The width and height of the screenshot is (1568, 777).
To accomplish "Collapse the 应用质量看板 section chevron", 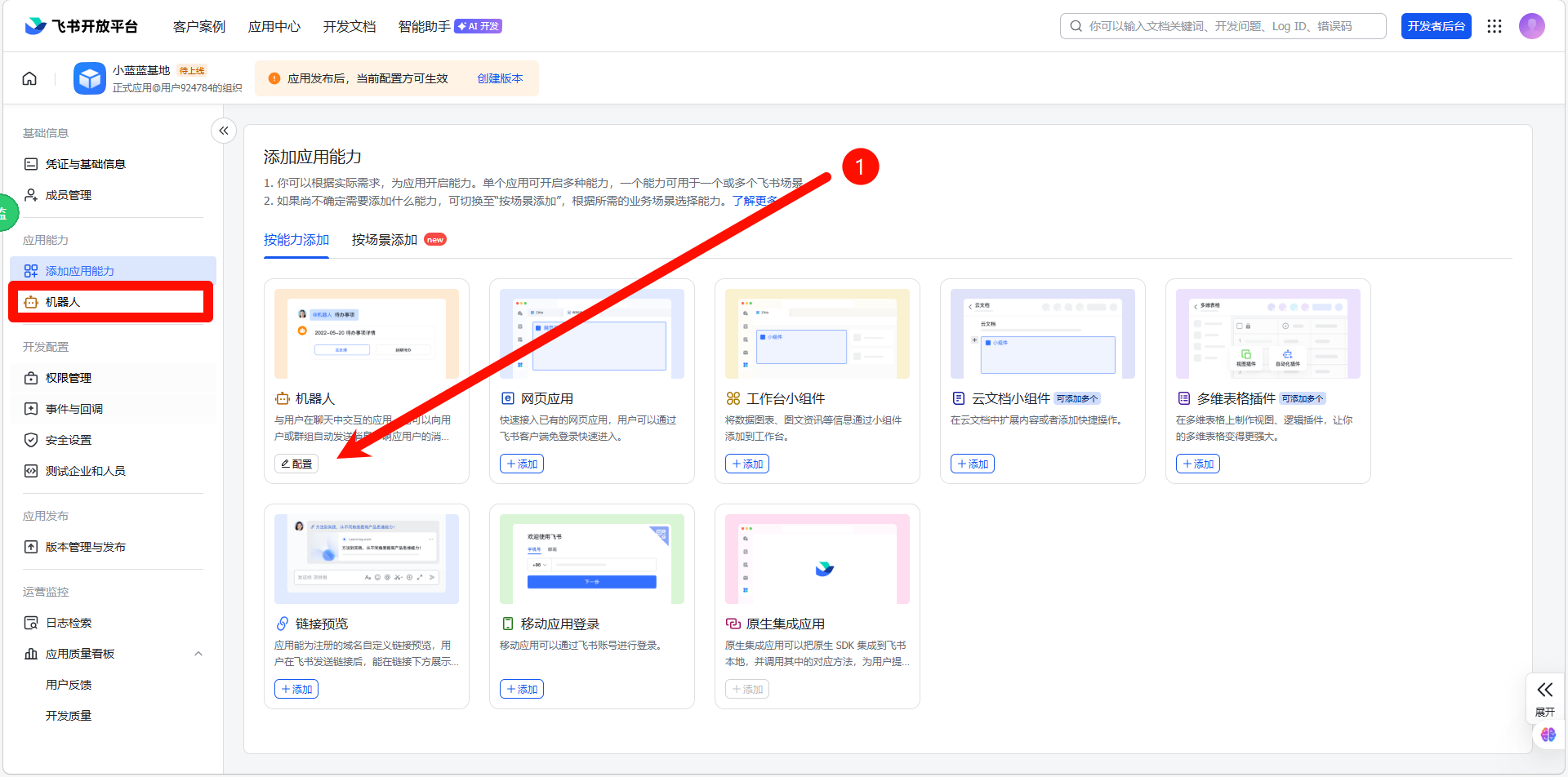I will click(x=198, y=654).
